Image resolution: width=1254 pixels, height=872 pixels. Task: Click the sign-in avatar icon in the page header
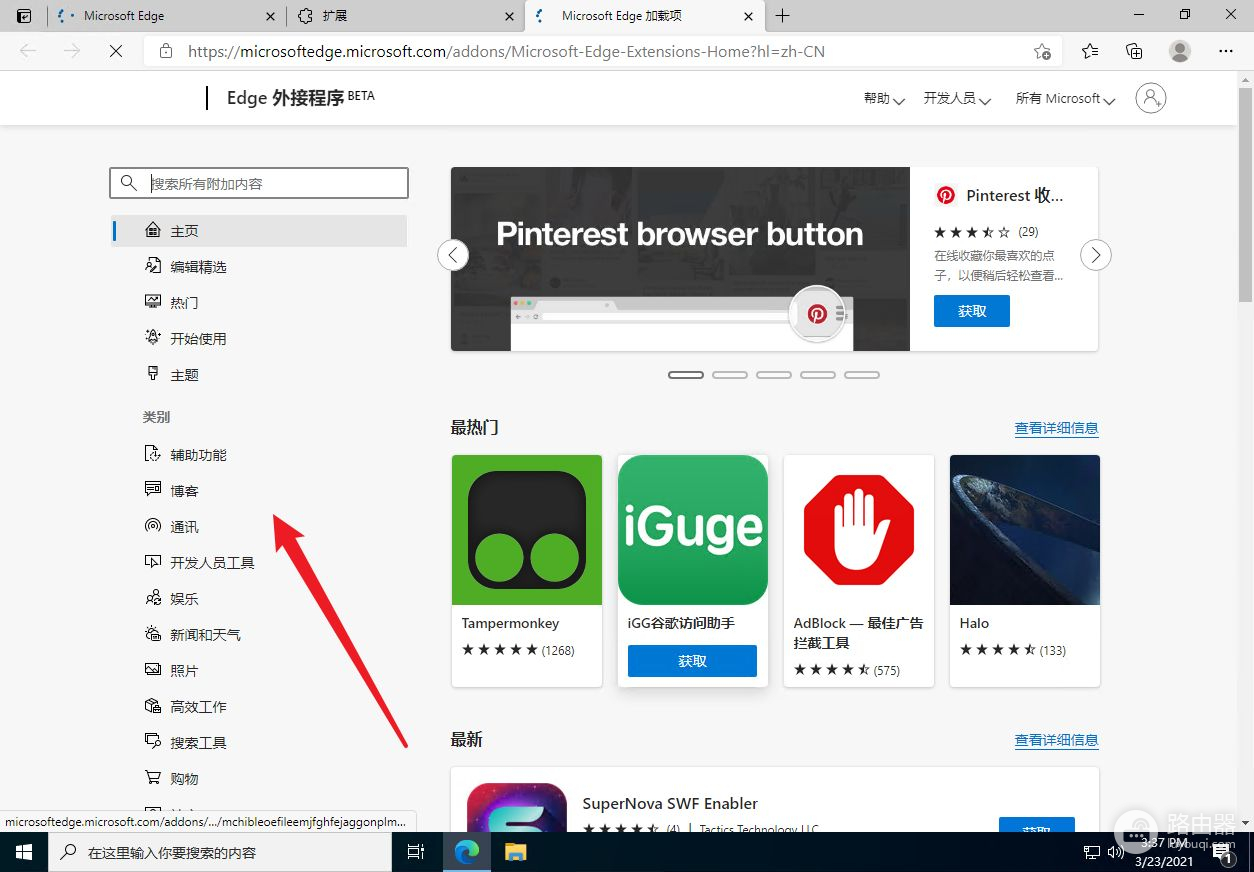click(x=1151, y=97)
